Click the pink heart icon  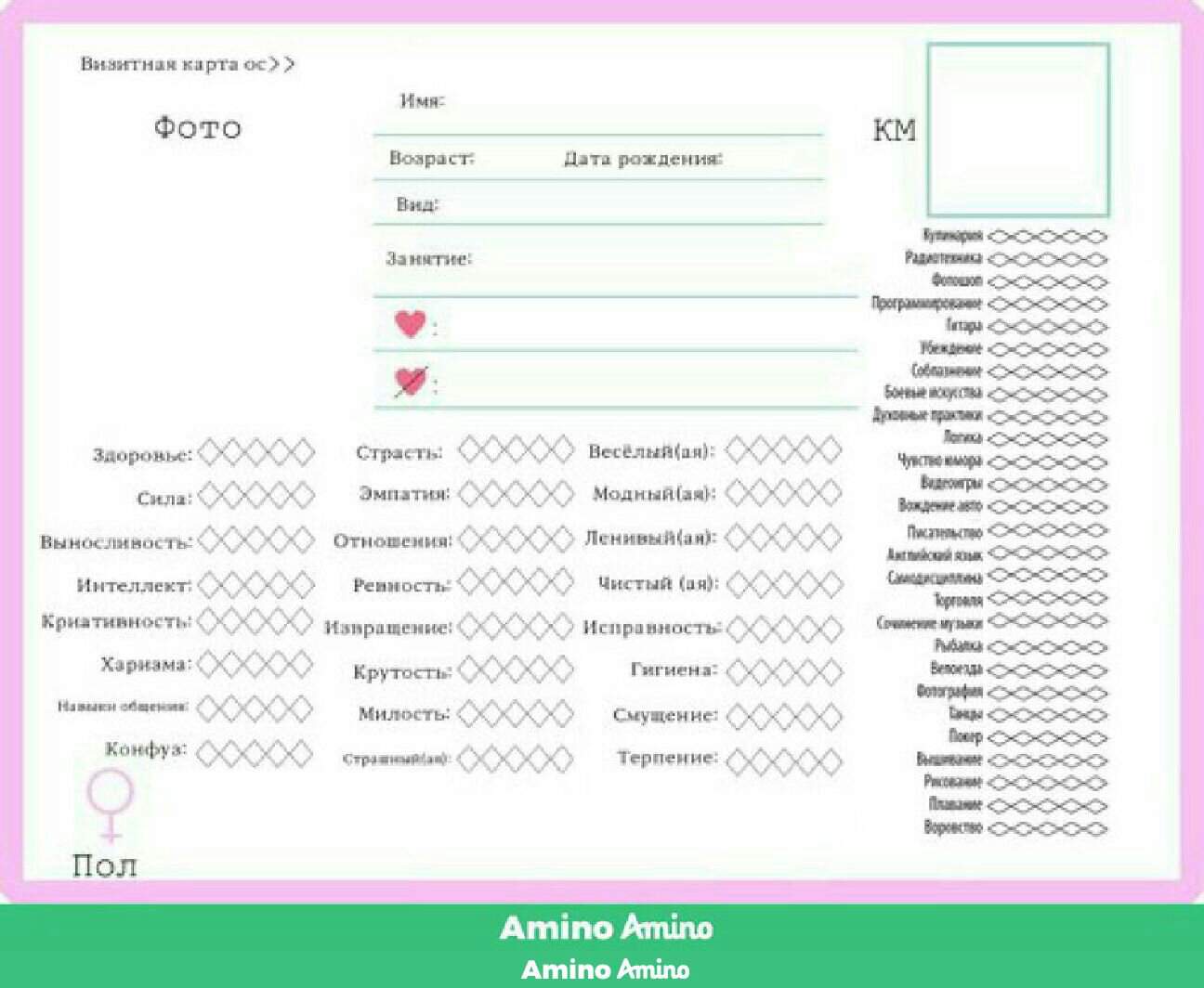[410, 323]
